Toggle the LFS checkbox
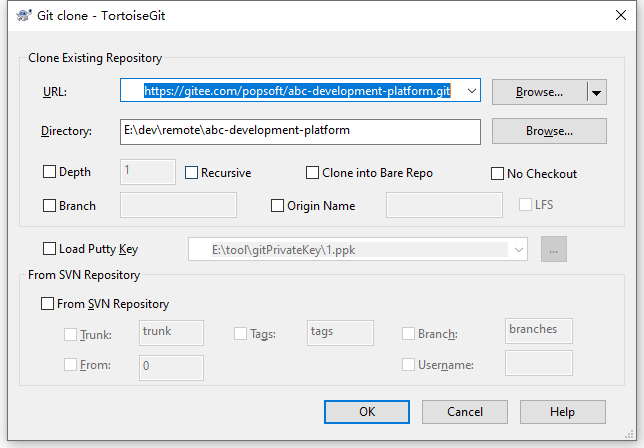 point(525,204)
